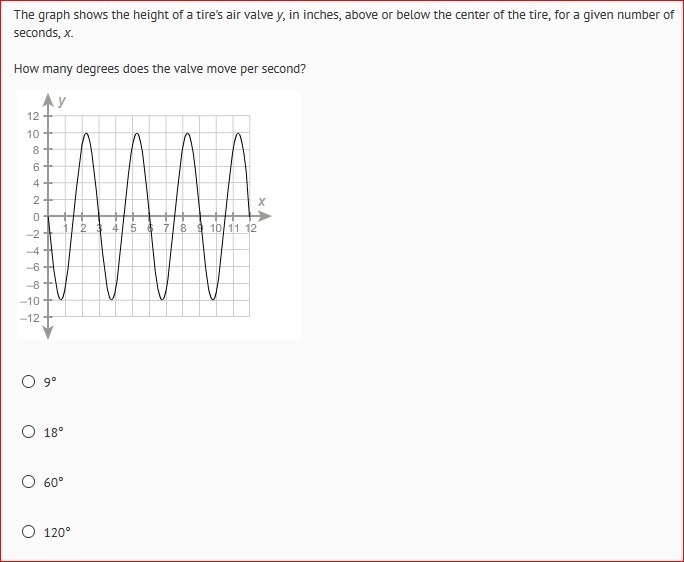
Task: Click the right arrowhead on the x-axis
Action: point(264,216)
